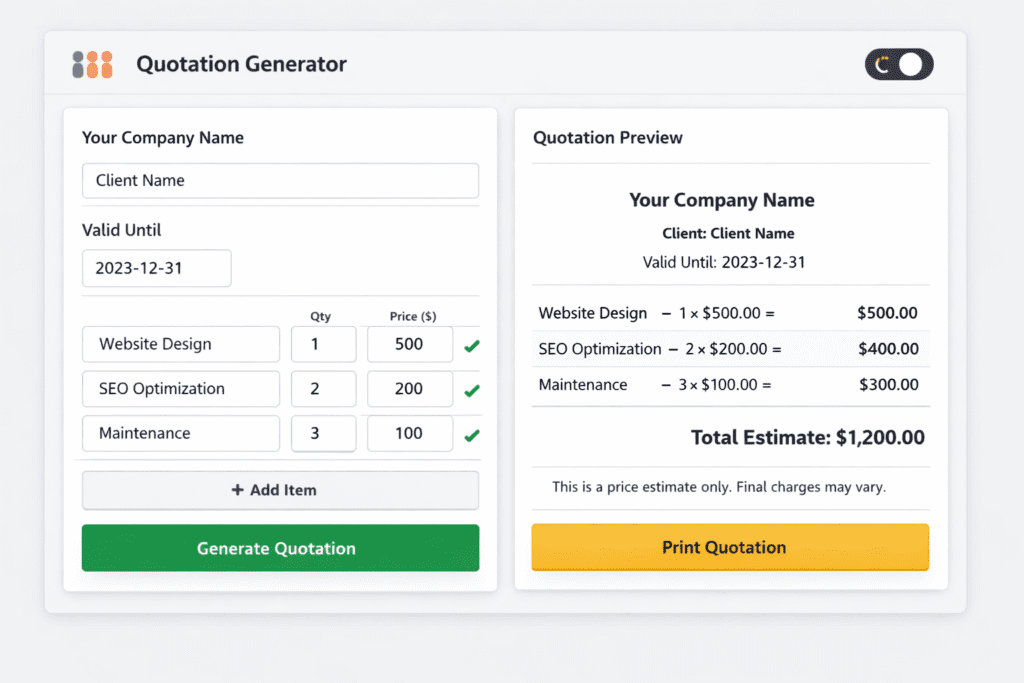Toggle the dark mode switch
The image size is (1024, 683).
click(x=898, y=64)
